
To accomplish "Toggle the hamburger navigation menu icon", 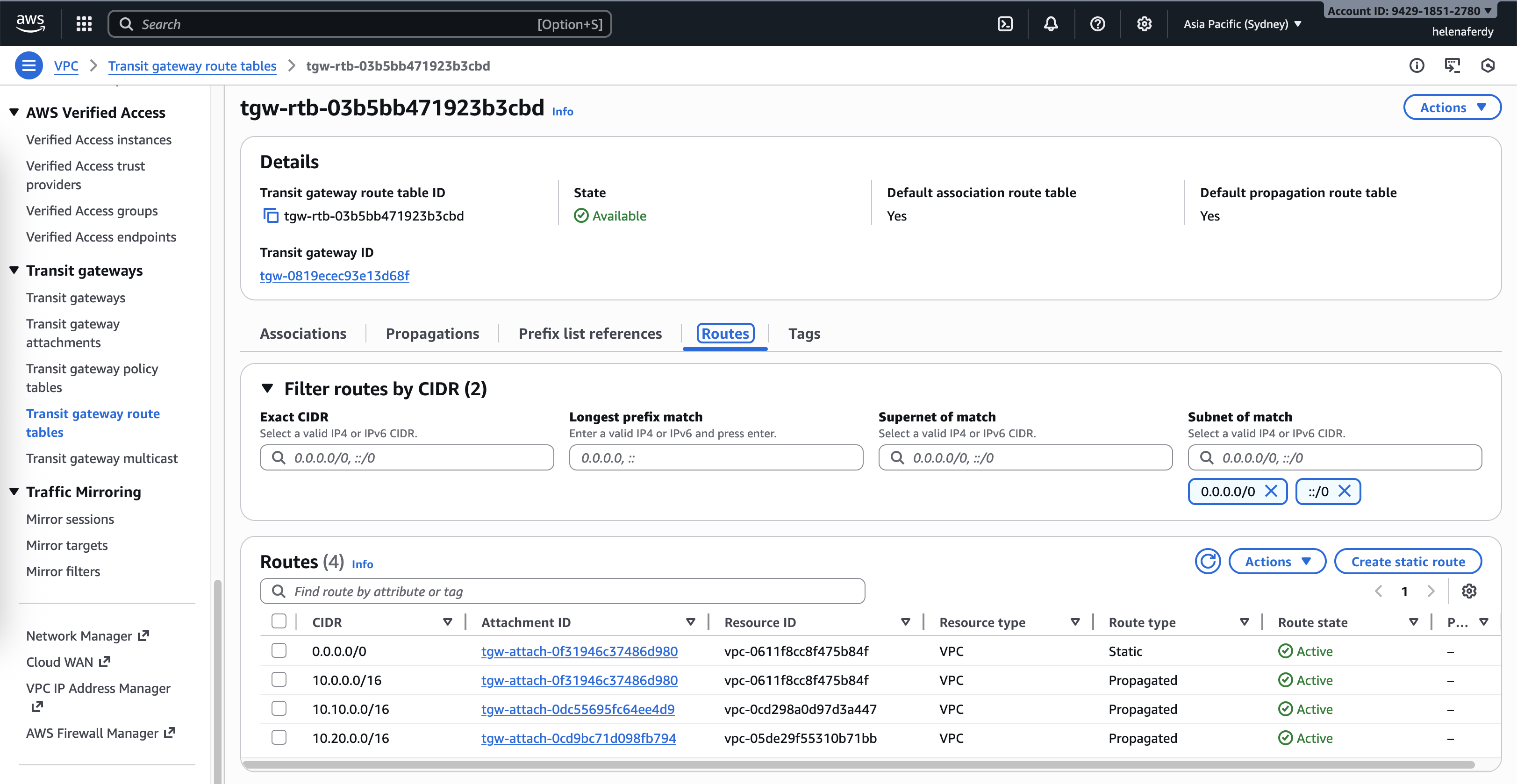I will pos(28,65).
